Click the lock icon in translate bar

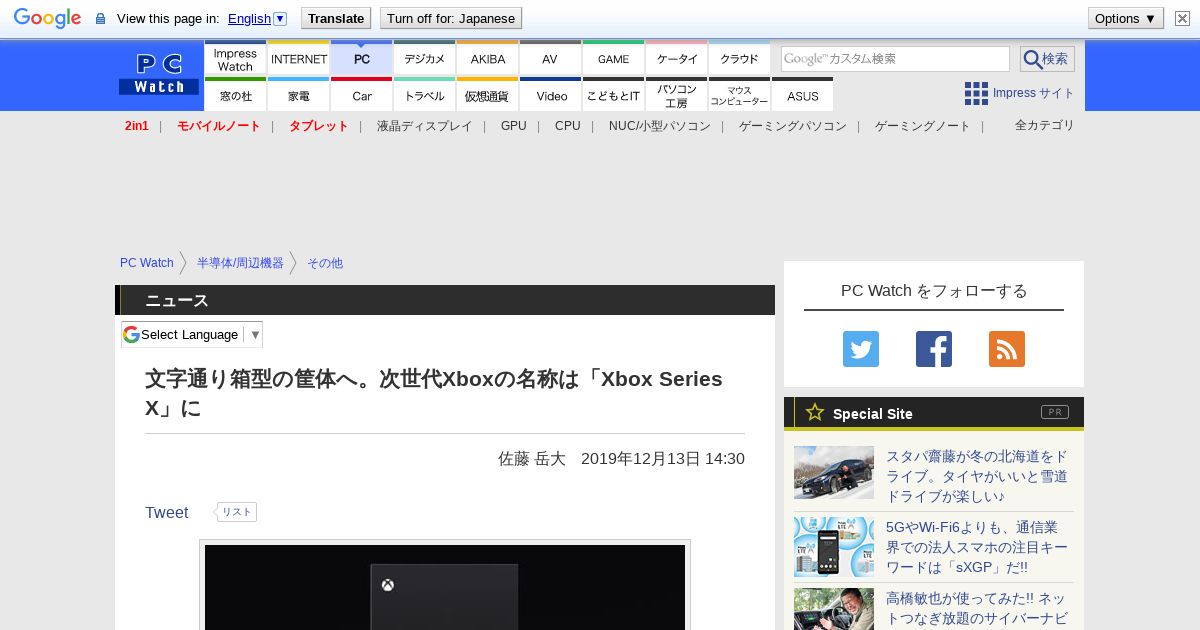(x=100, y=19)
